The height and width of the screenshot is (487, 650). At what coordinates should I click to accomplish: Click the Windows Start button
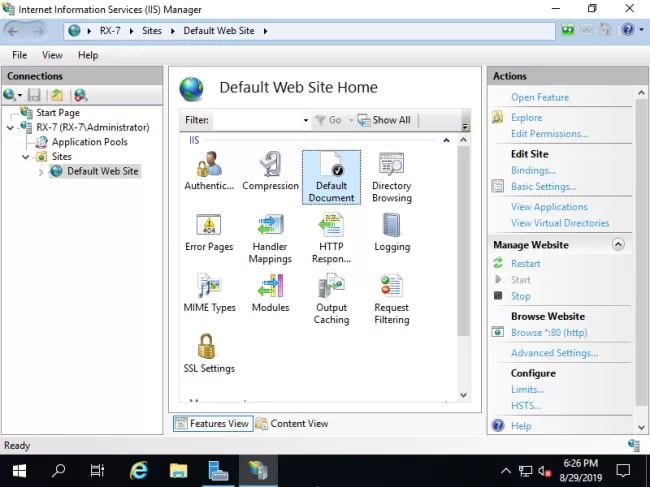[19, 471]
